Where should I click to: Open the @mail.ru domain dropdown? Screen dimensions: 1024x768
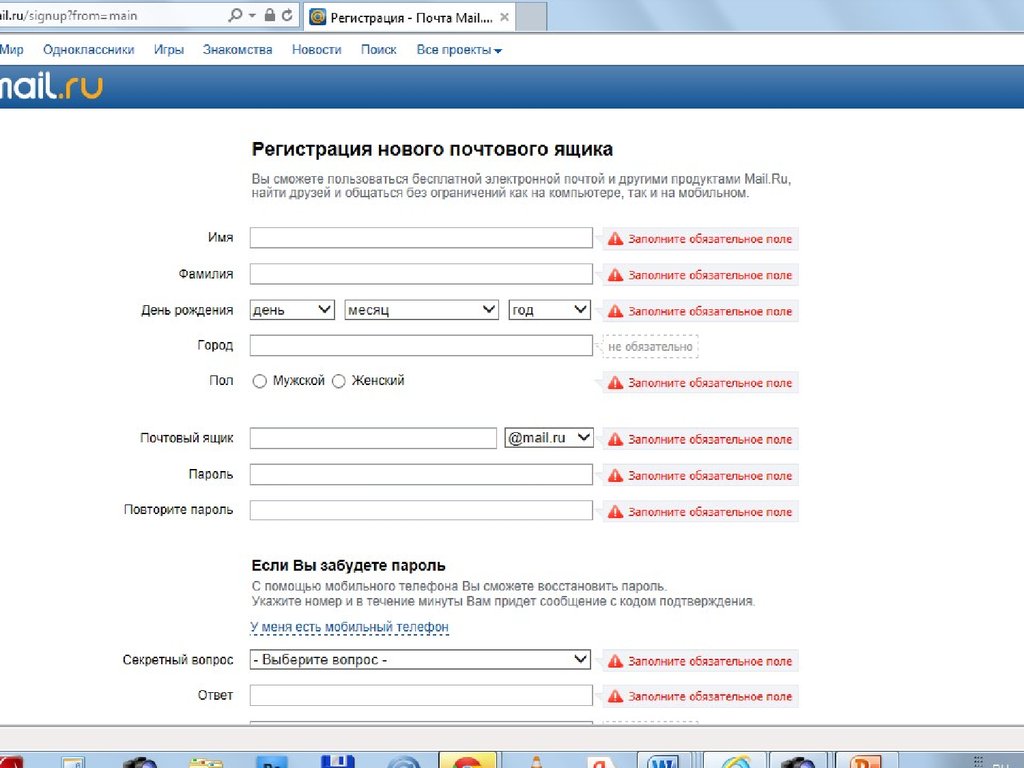coord(549,438)
